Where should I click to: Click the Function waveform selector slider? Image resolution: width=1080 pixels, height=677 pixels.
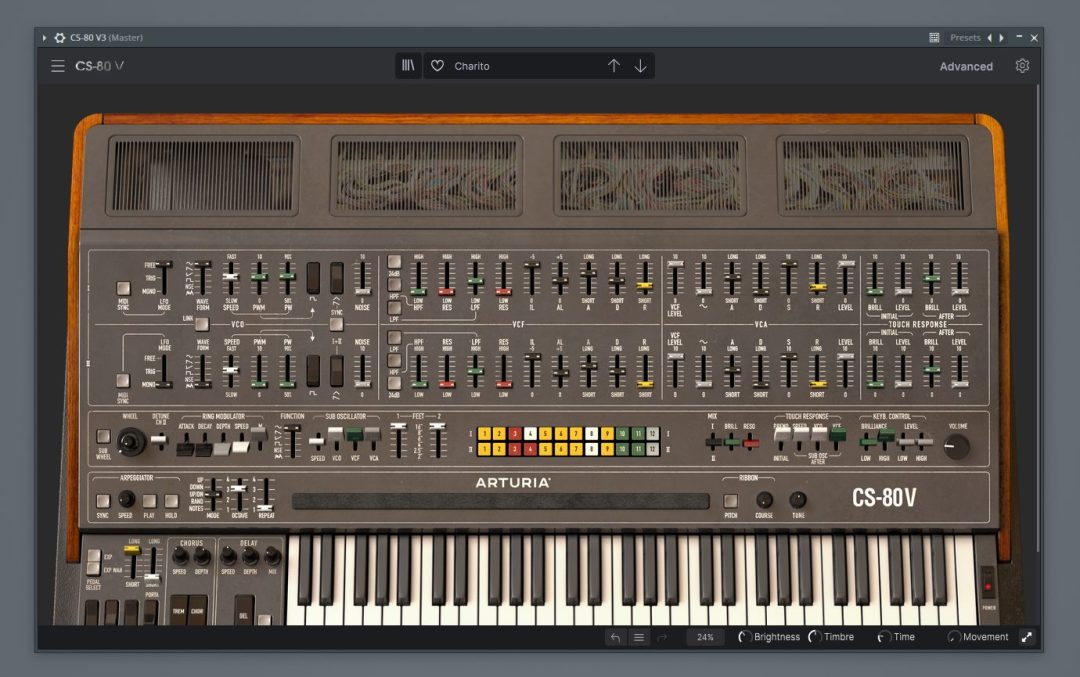pyautogui.click(x=292, y=442)
